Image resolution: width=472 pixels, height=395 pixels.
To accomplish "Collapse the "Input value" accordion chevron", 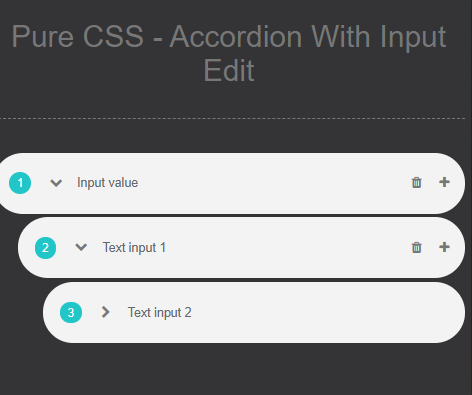I will click(56, 183).
